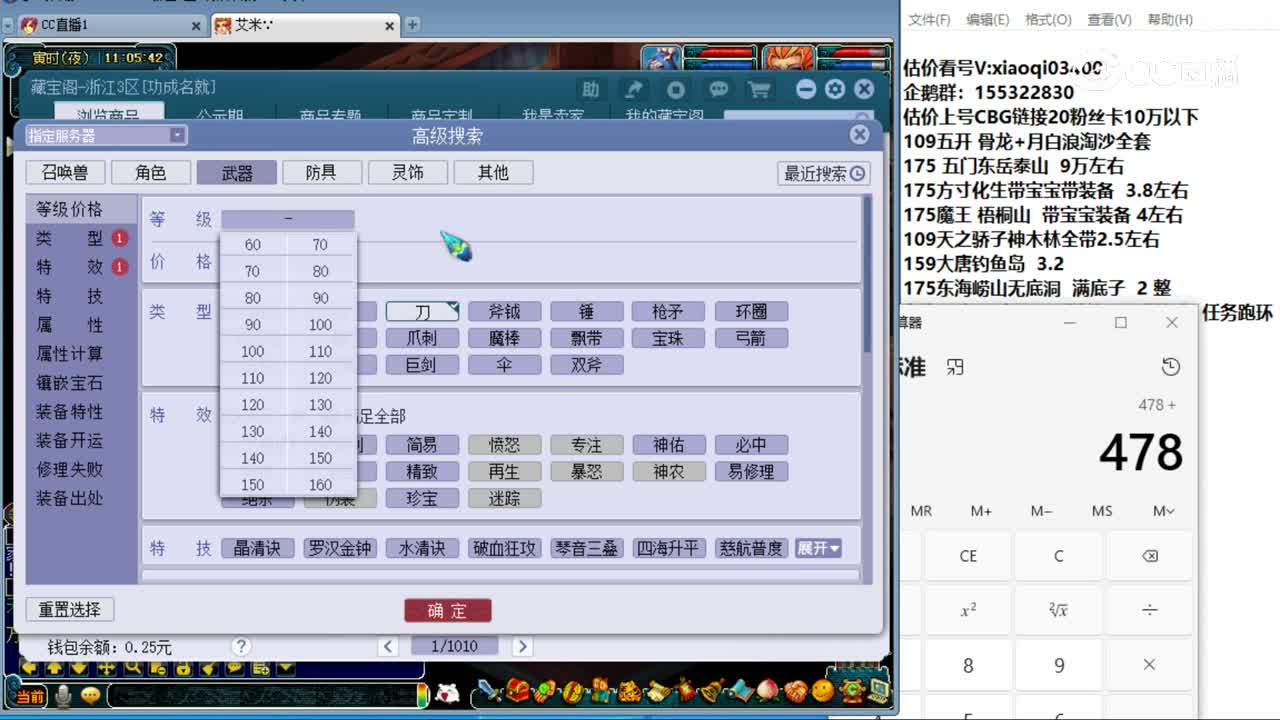Screen dimensions: 1280x720
Task: Click the microphone icon near the chat bar
Action: pos(61,696)
